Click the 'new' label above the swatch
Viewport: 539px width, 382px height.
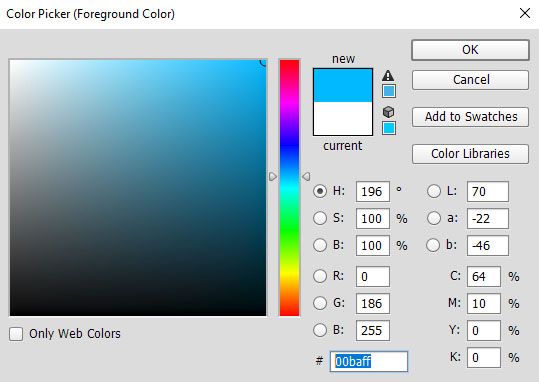click(343, 59)
